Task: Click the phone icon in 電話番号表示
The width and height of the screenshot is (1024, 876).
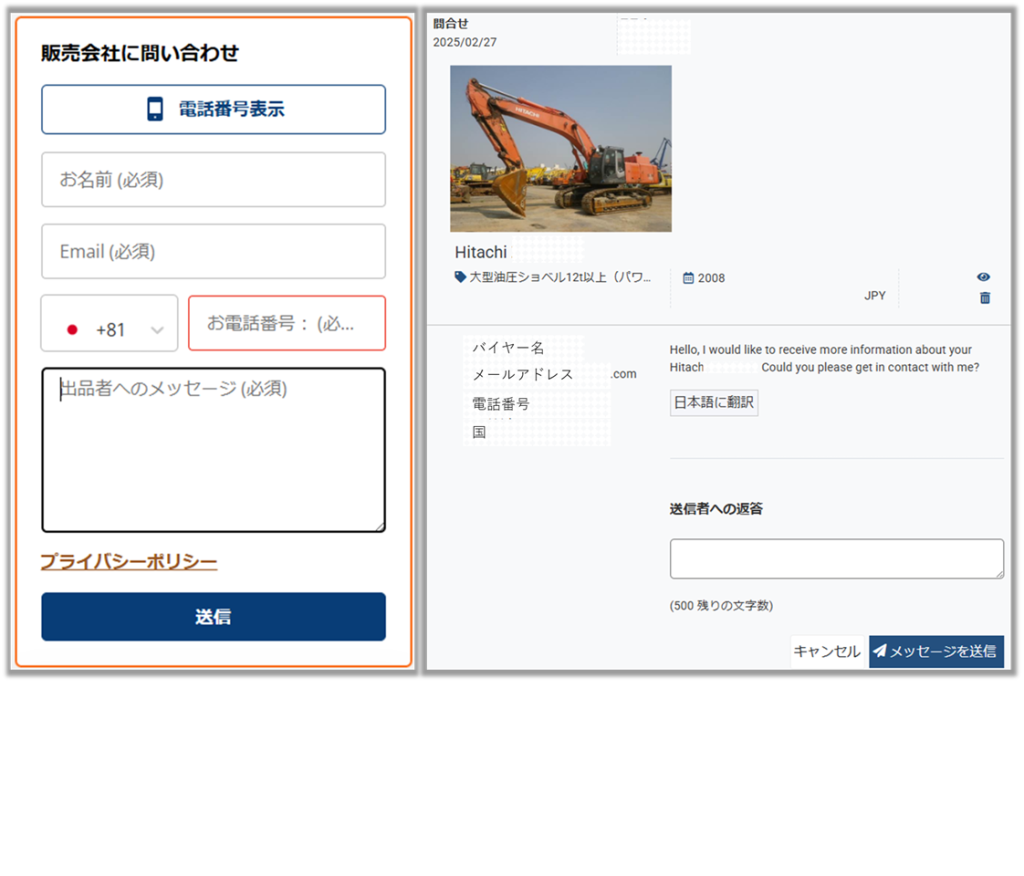Action: click(155, 109)
